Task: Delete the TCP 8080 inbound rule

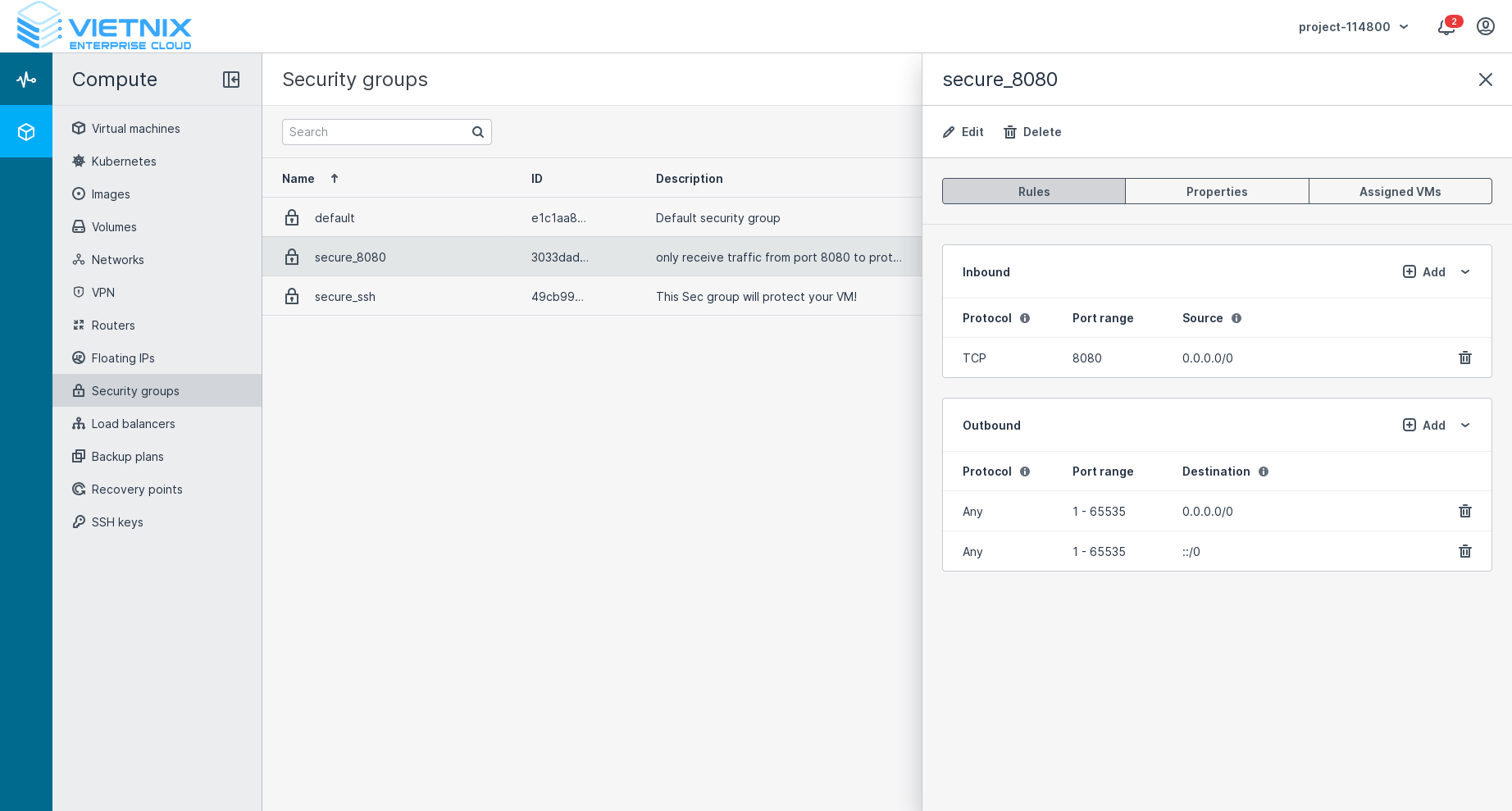Action: (1464, 358)
